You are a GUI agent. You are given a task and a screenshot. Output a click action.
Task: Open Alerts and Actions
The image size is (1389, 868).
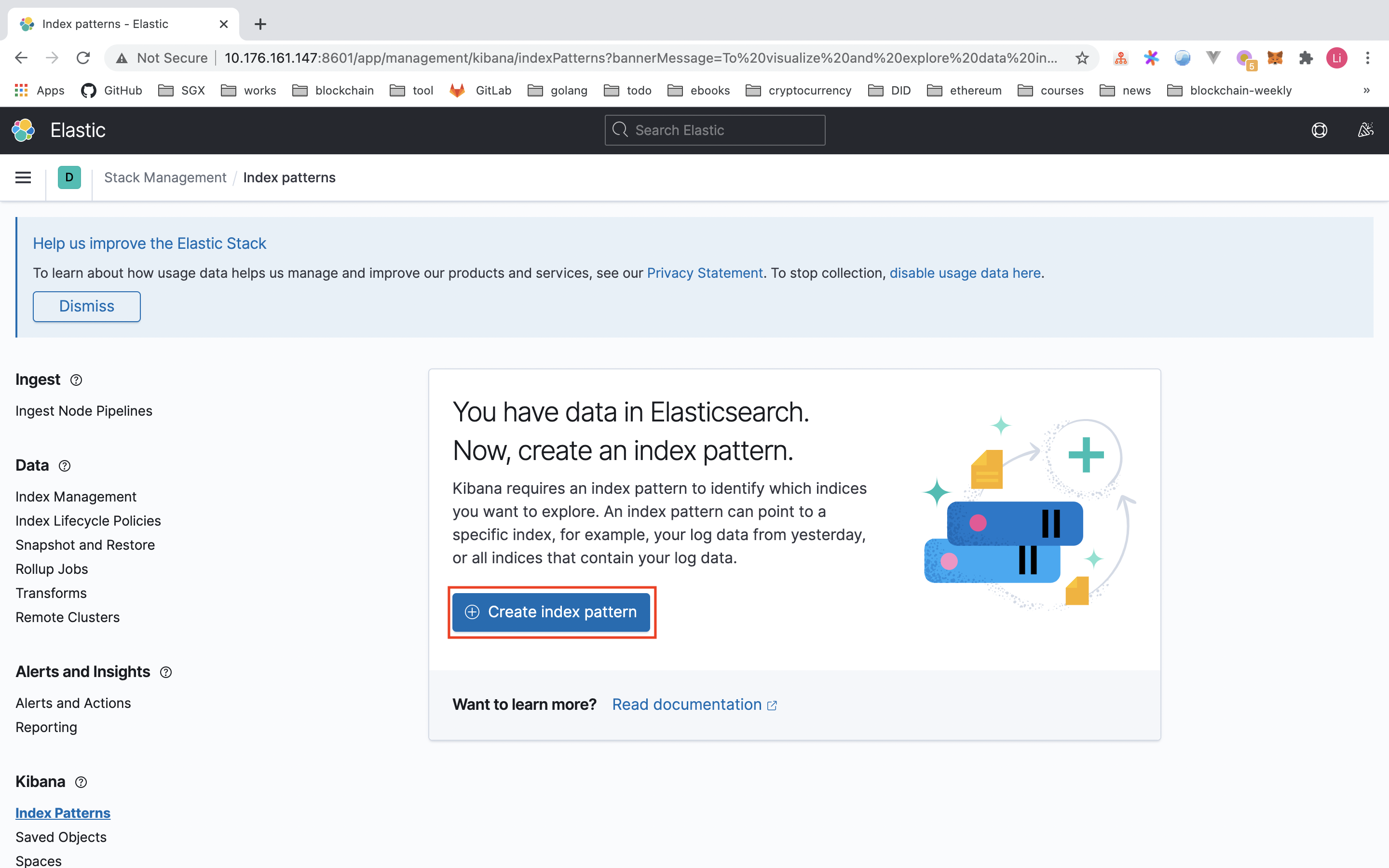(x=73, y=703)
